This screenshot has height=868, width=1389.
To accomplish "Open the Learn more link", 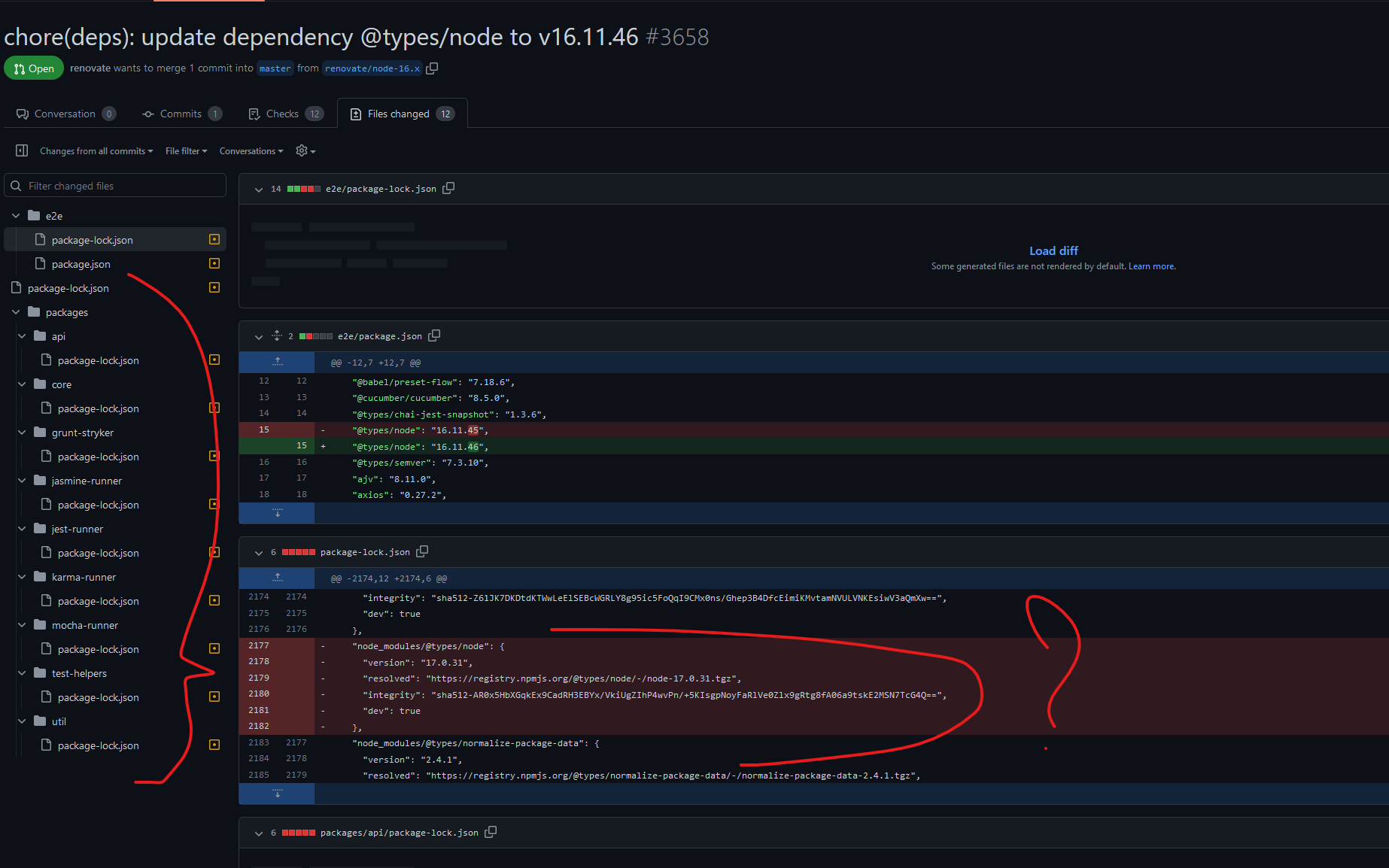I will click(x=1151, y=266).
